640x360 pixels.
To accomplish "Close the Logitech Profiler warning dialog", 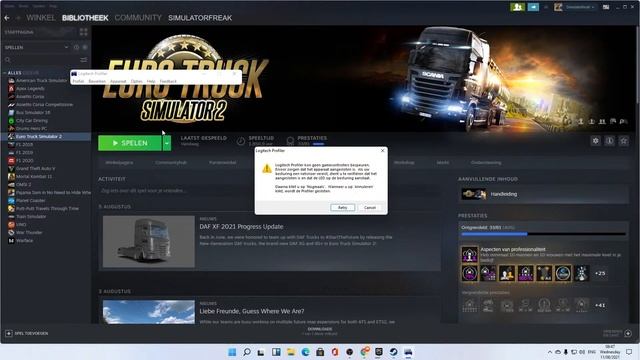I will coord(382,151).
